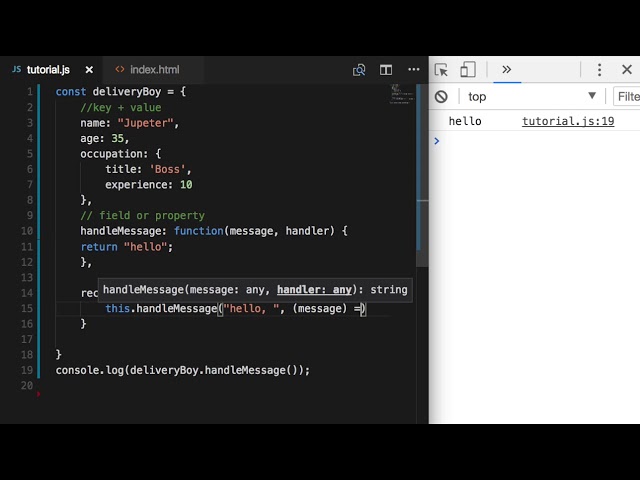Open changes preview icon in editor toolbar

tap(359, 70)
